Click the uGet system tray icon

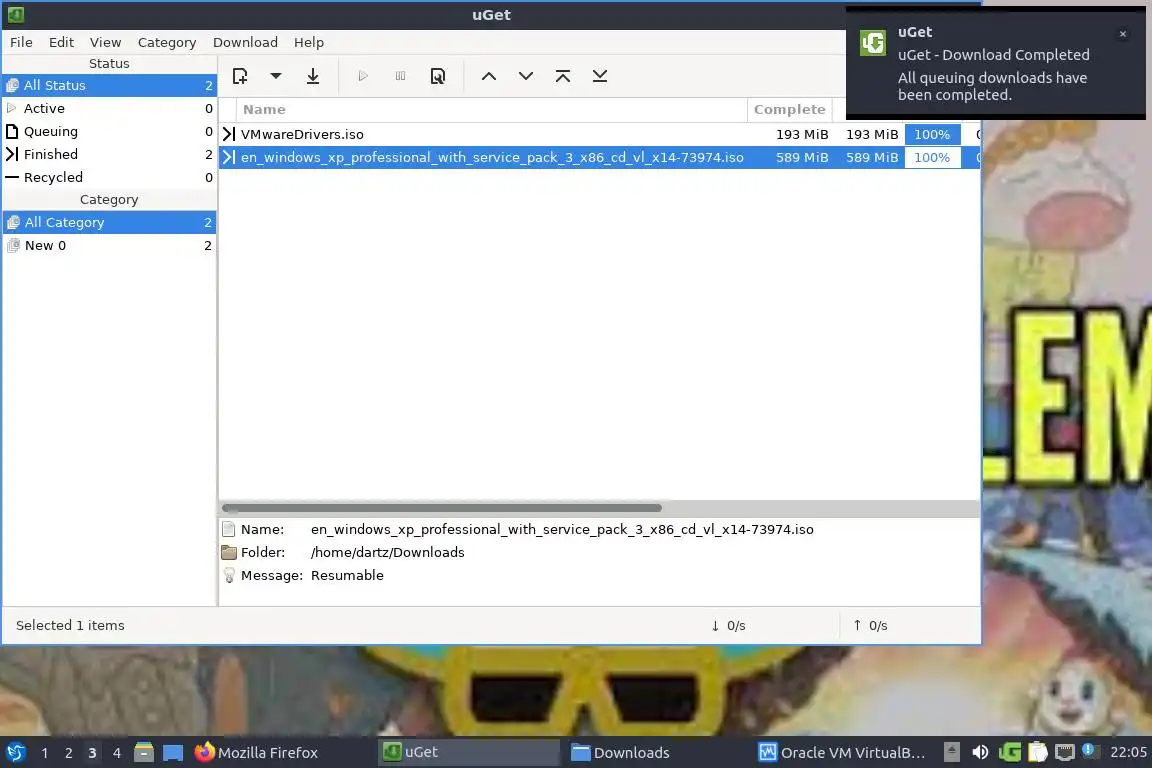click(x=1009, y=753)
